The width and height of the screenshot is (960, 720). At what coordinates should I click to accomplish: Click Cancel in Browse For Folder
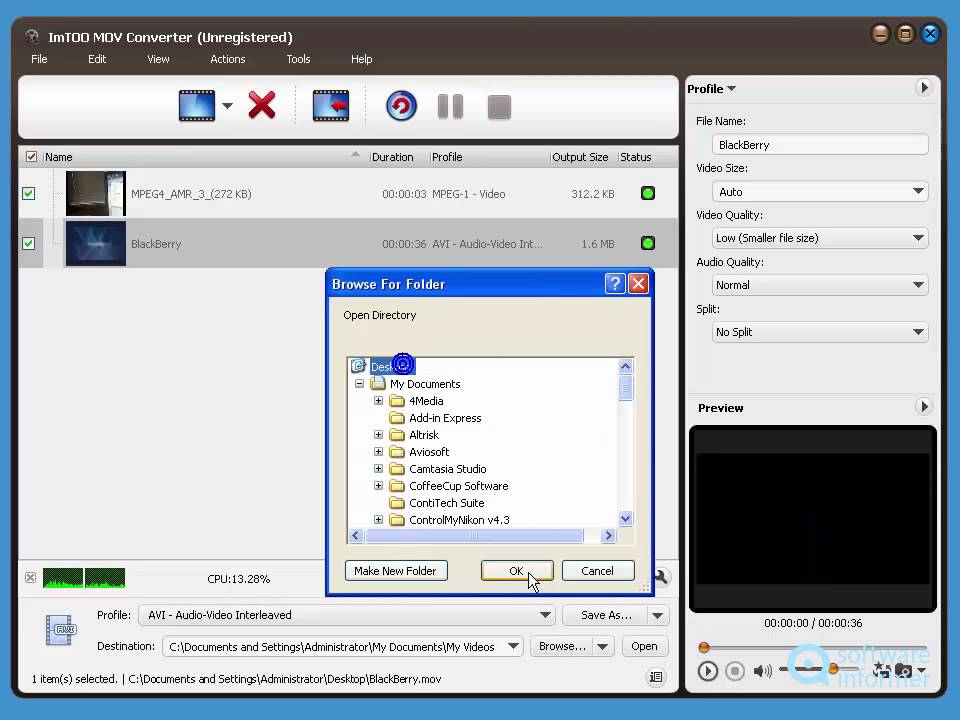(x=598, y=571)
